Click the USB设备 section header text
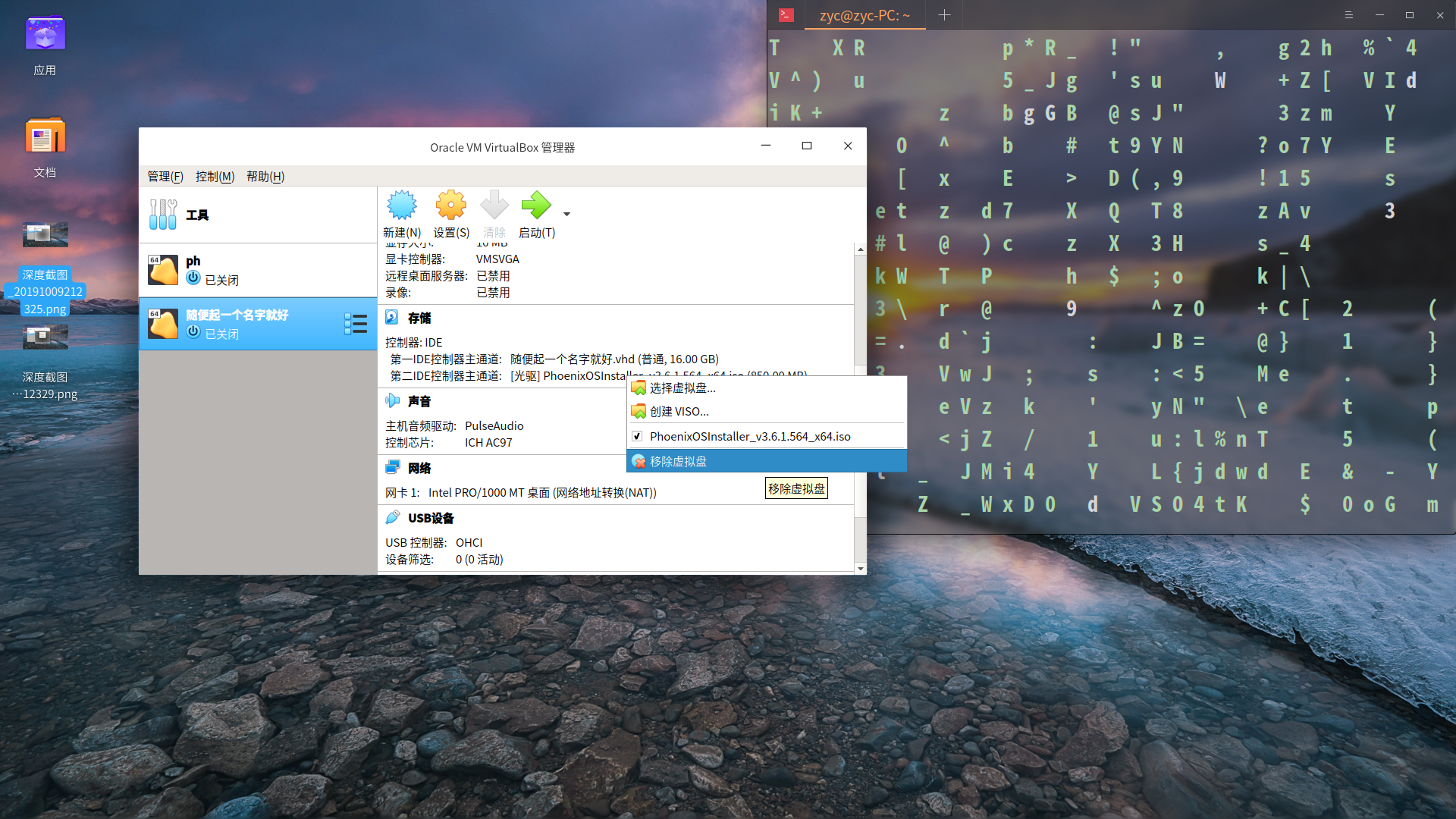Viewport: 1456px width, 819px height. point(431,518)
